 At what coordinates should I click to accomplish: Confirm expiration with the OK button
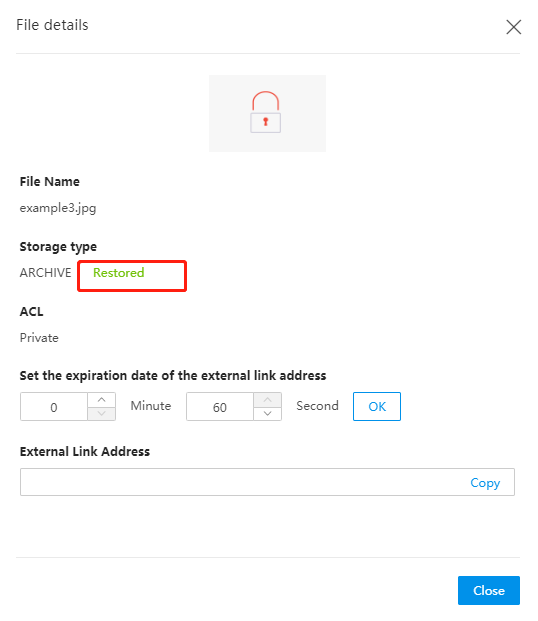[x=377, y=406]
